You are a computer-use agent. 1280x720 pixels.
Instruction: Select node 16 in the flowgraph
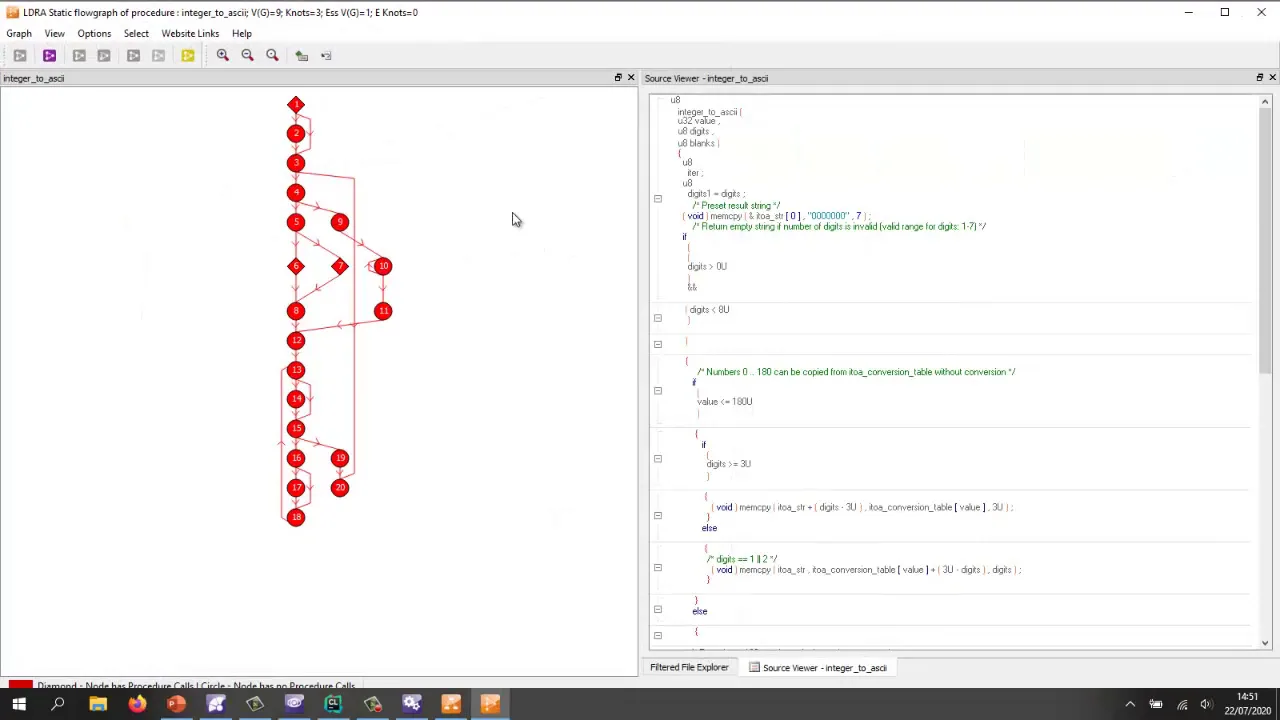(295, 458)
